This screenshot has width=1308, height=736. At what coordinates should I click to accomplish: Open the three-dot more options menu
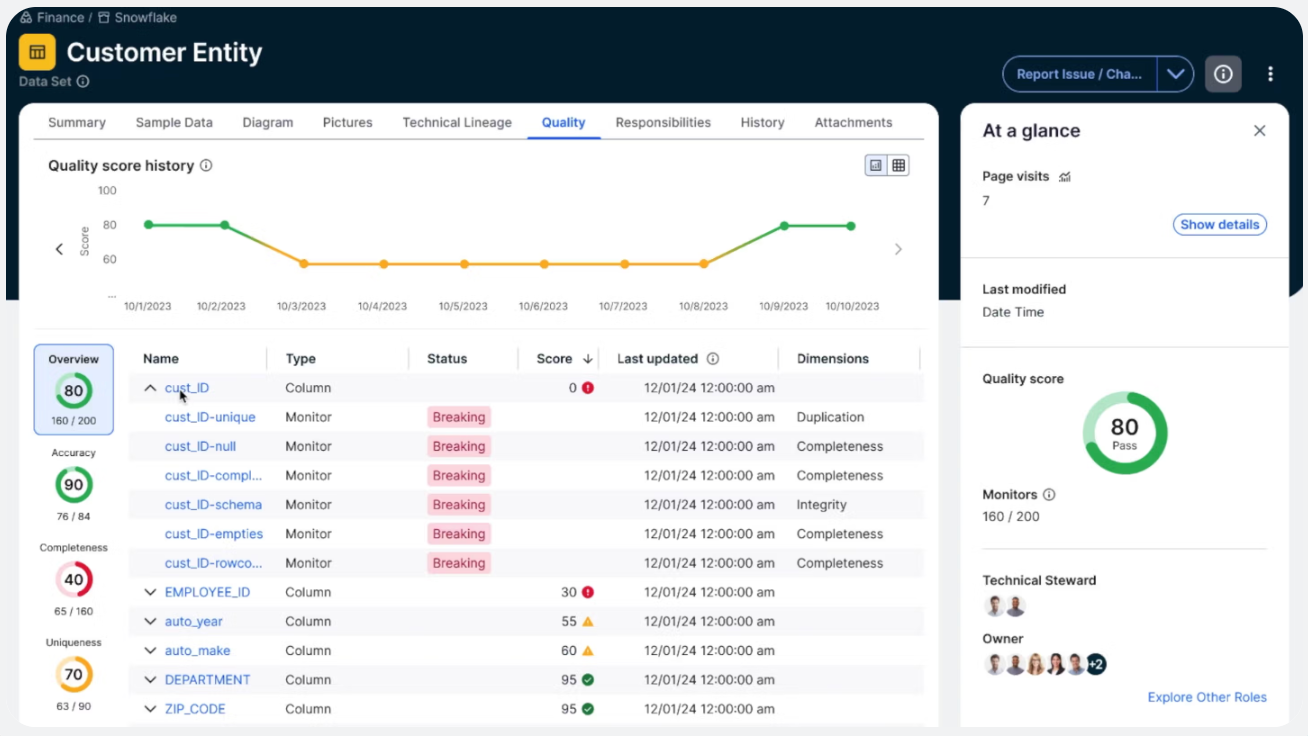(x=1270, y=74)
